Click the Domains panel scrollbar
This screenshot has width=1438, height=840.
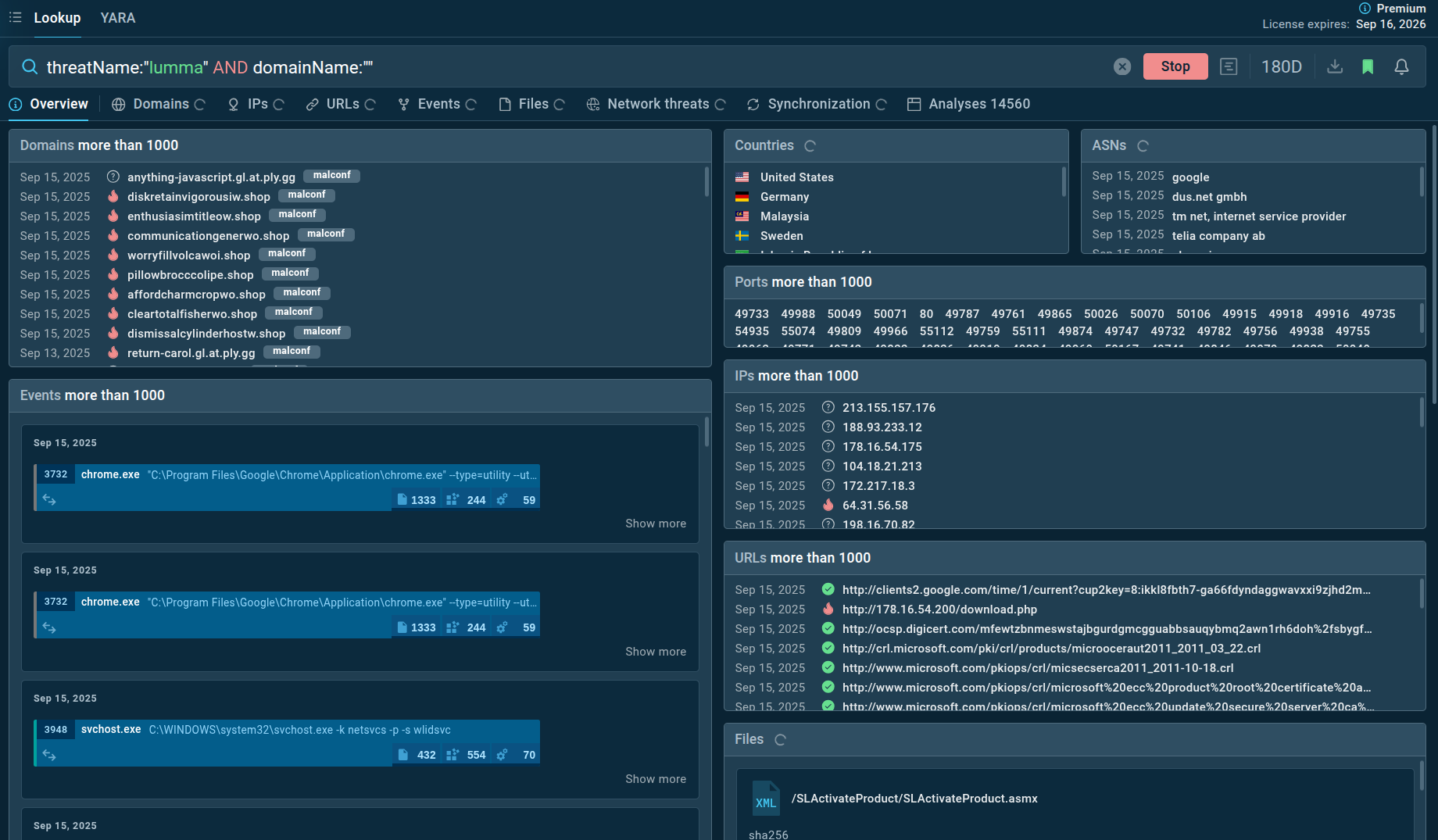pyautogui.click(x=706, y=182)
